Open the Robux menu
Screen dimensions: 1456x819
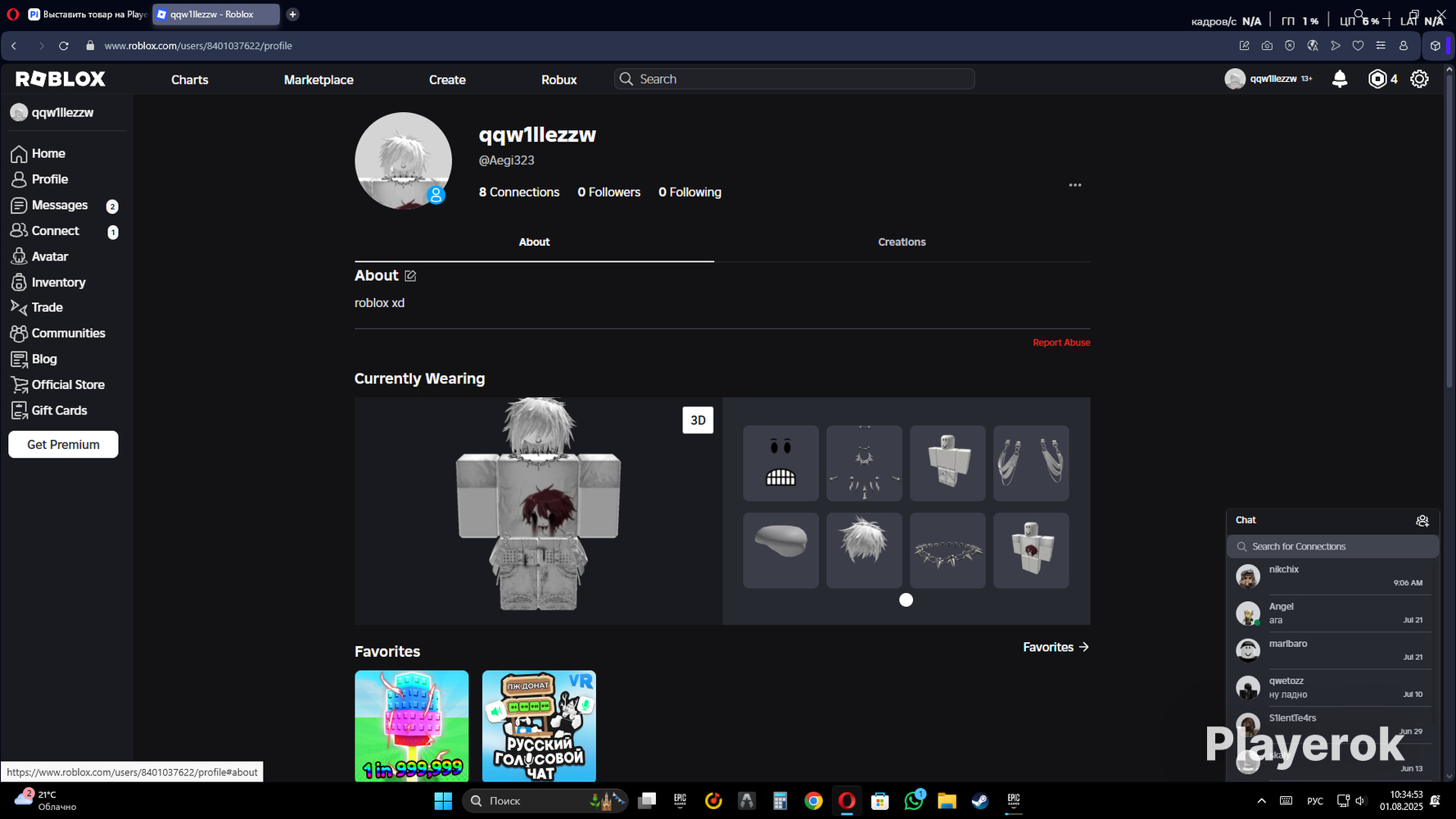(x=559, y=79)
